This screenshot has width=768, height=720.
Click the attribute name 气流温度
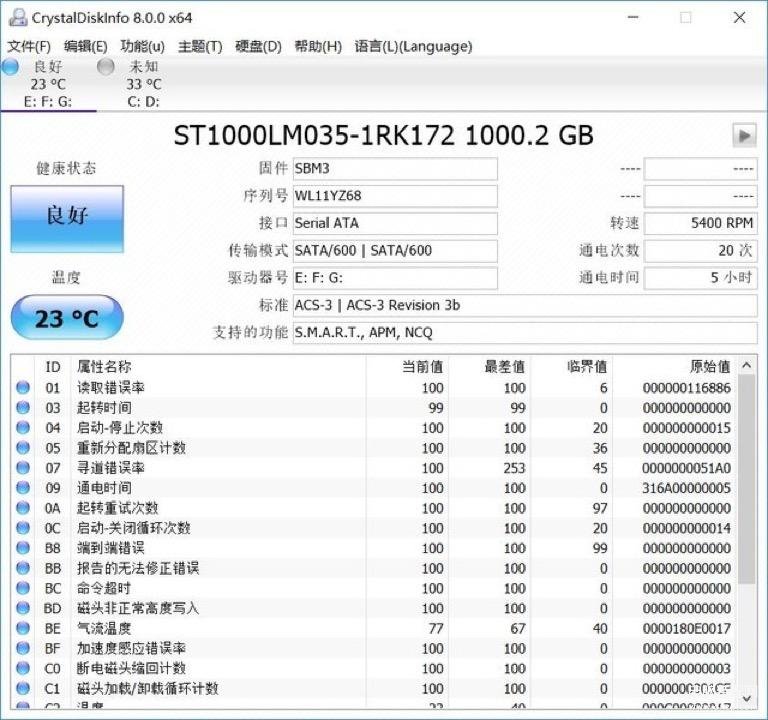pos(104,629)
